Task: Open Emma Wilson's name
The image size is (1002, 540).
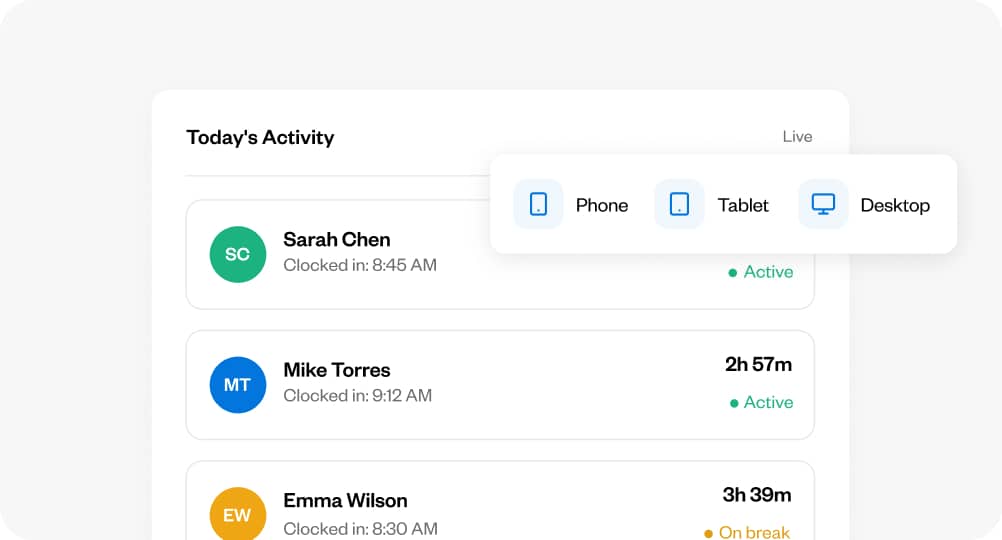Action: [345, 500]
